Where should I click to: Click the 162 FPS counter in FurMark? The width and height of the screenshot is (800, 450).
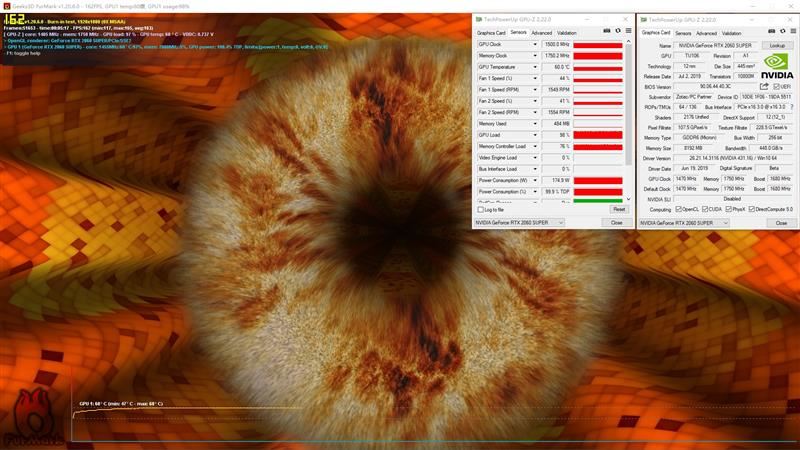pos(14,19)
